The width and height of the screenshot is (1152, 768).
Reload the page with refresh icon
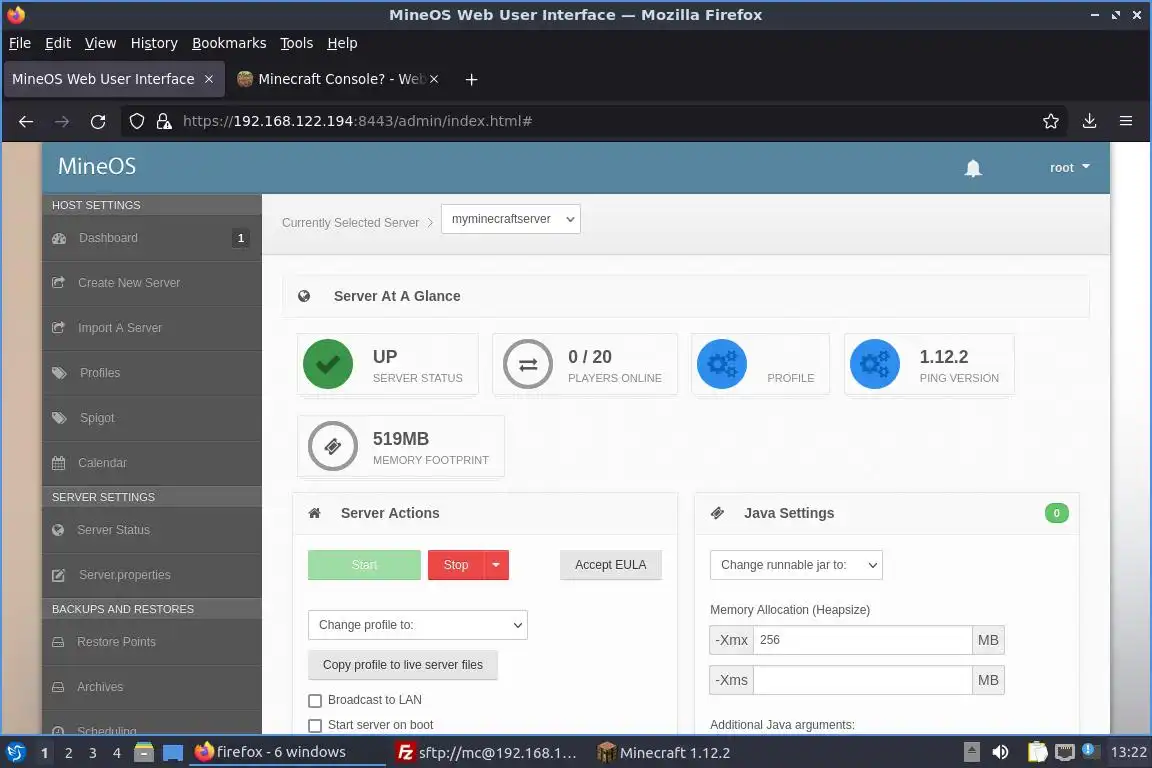(x=98, y=121)
